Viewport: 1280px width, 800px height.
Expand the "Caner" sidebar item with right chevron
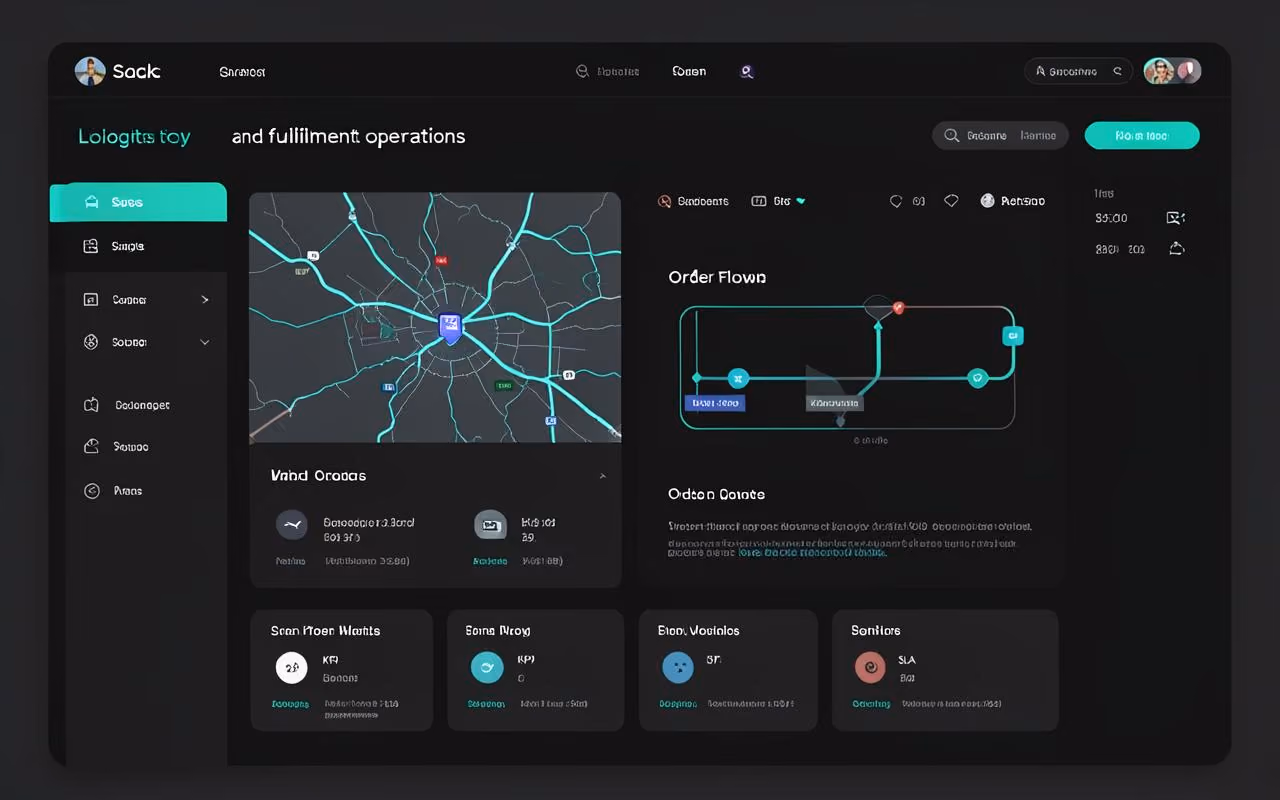[146, 300]
